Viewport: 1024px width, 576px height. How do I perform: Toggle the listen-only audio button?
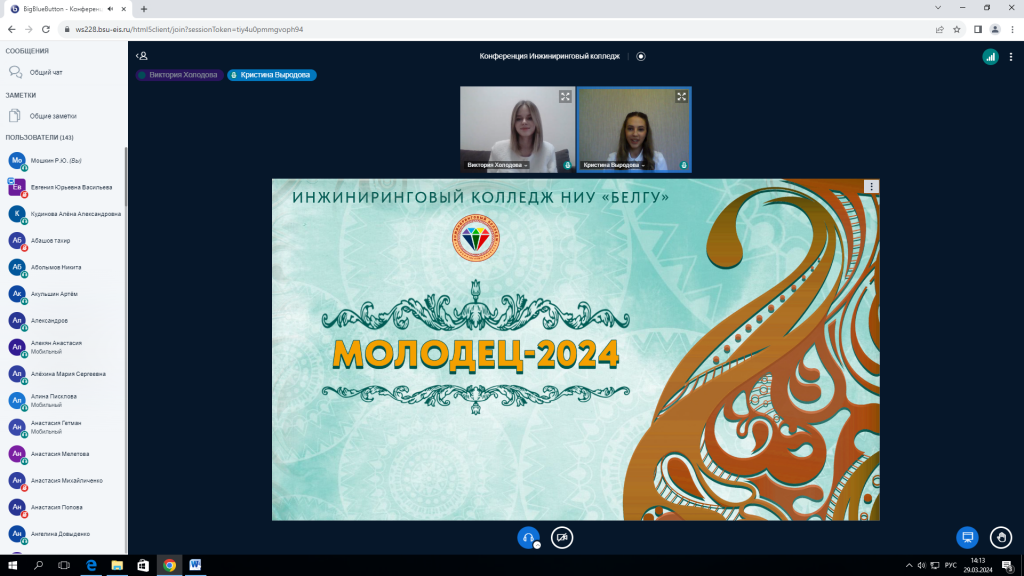point(528,537)
